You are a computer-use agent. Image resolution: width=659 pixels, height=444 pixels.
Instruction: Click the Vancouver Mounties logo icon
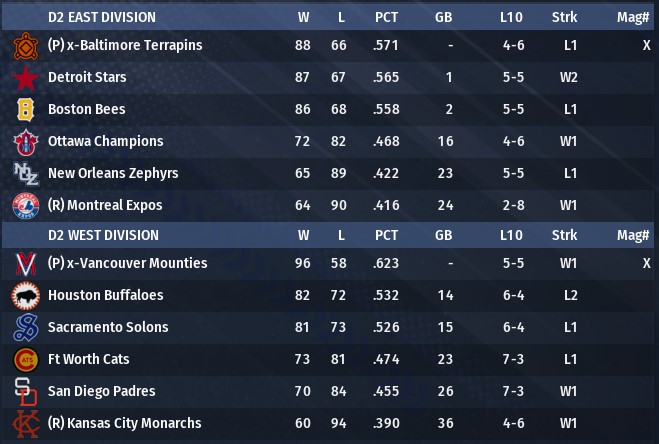[x=25, y=264]
